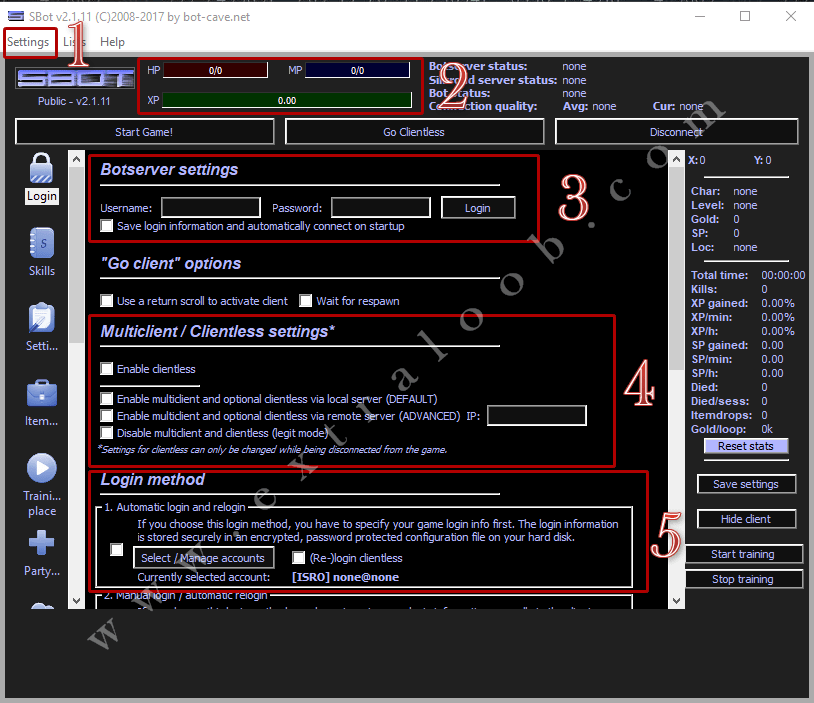Click the Gold/loop label
The image size is (814, 703).
coord(718,429)
